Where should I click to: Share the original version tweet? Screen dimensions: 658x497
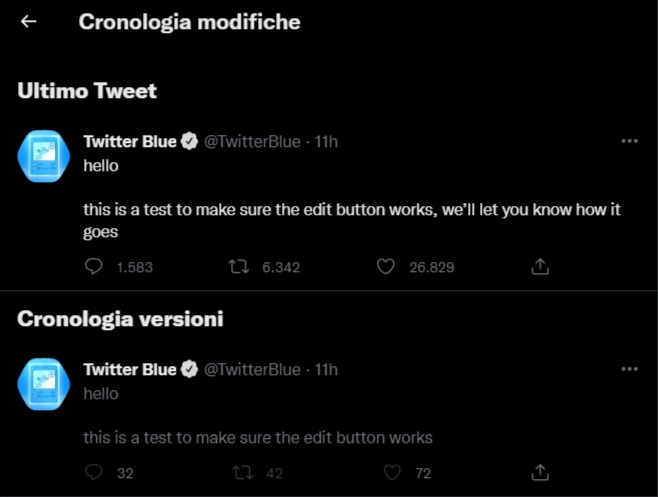tap(539, 473)
